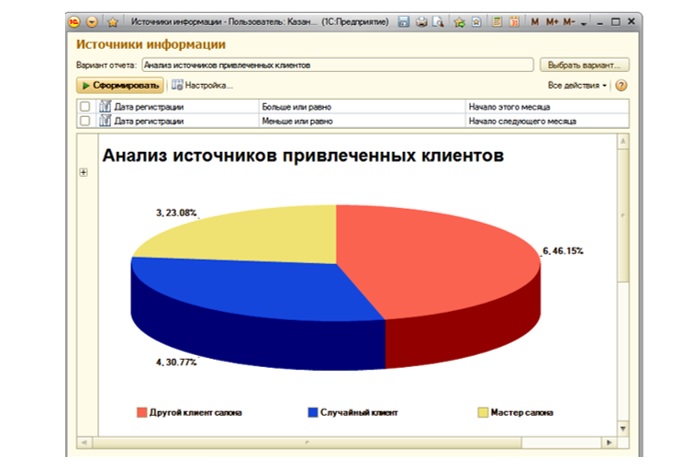695x466 pixels.
Task: Open the 'Все действия' dropdown menu
Action: click(577, 85)
